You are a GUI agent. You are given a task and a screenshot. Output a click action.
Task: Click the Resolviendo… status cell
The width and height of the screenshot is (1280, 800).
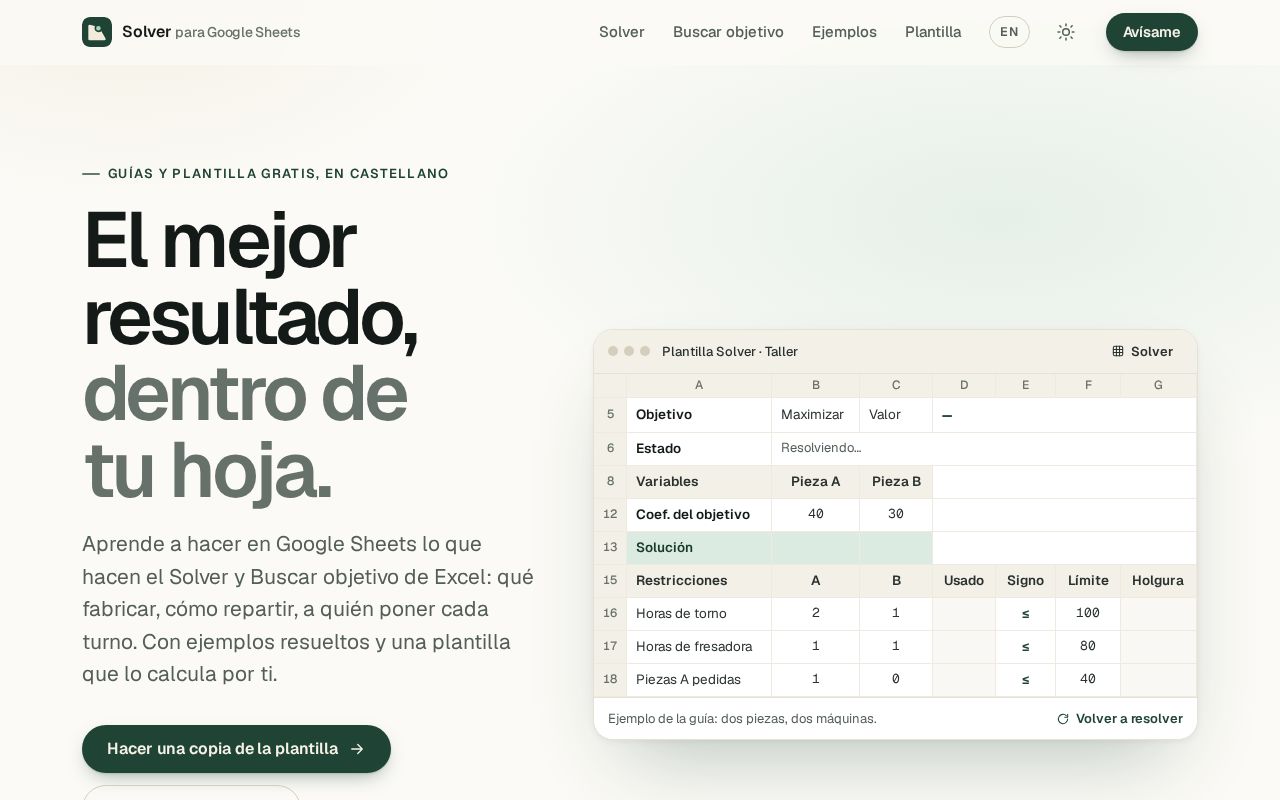[x=984, y=448]
